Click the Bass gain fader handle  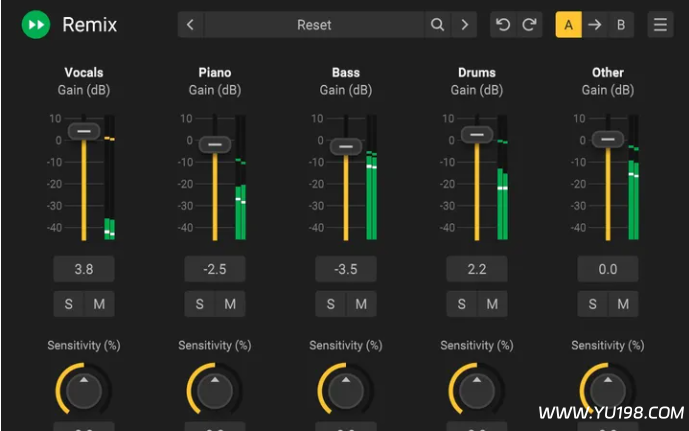click(346, 147)
